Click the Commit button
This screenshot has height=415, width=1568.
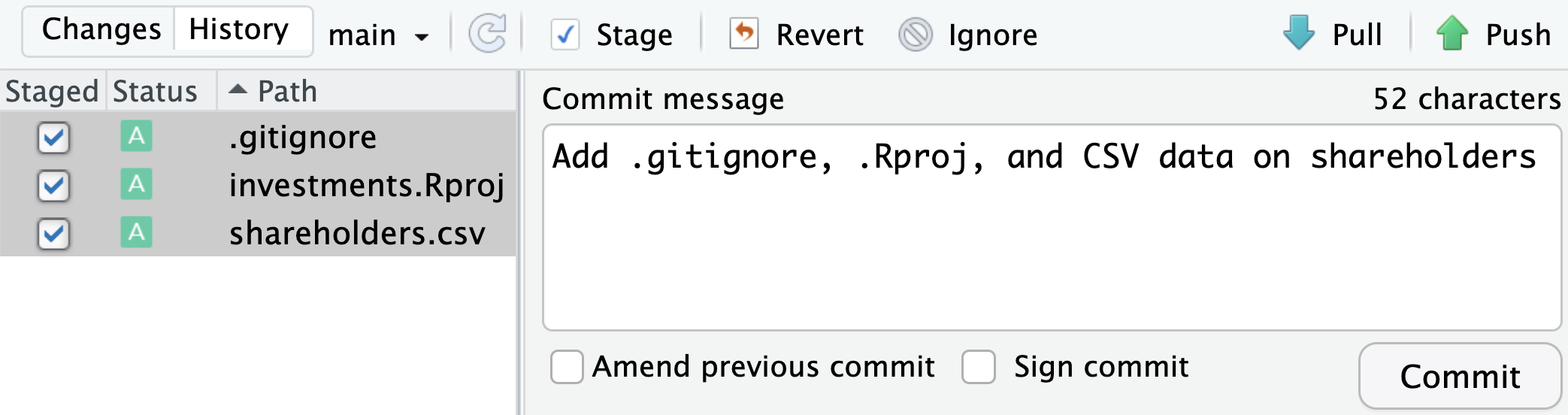click(1460, 376)
